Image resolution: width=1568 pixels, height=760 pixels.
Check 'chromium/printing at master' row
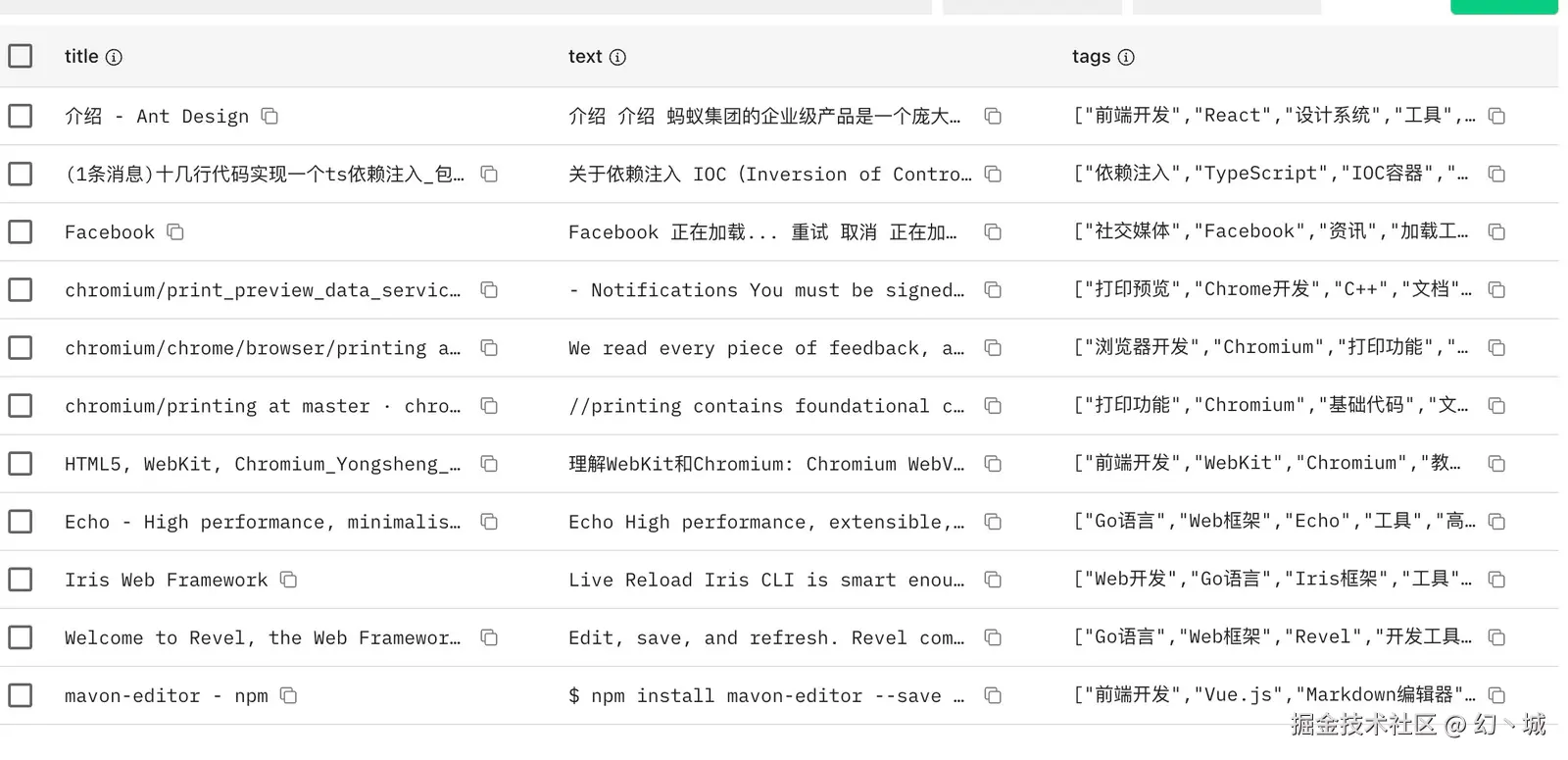20,405
